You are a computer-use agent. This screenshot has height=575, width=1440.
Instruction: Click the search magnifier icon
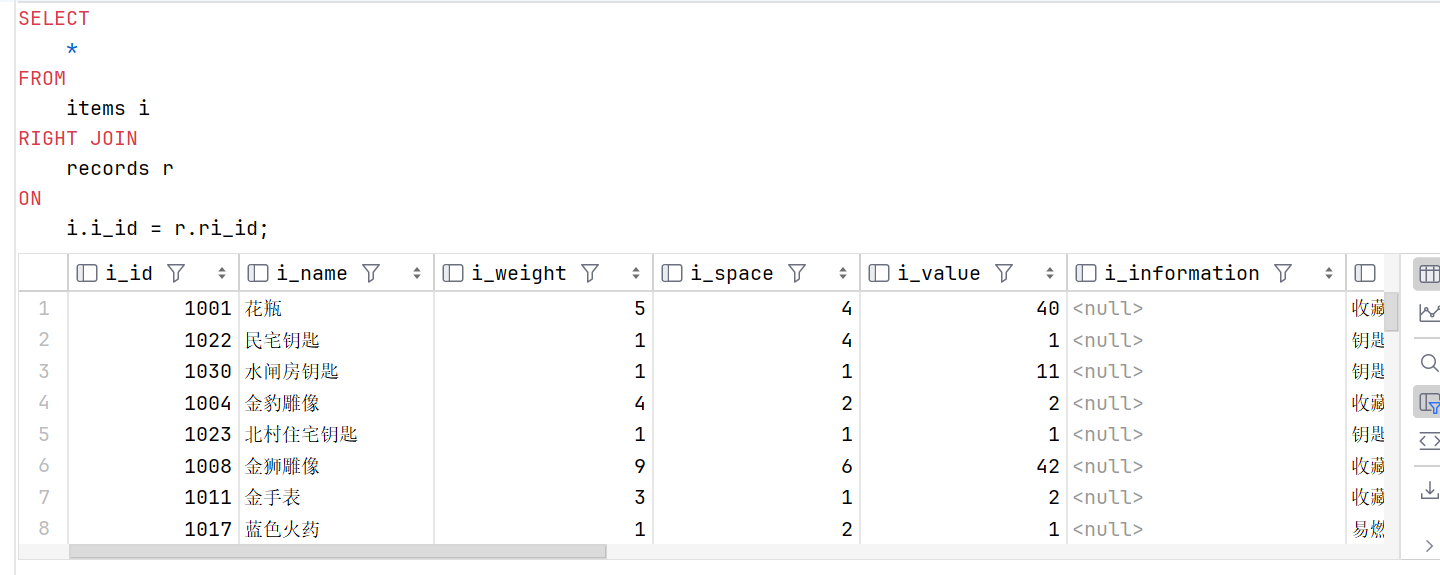coord(1429,362)
